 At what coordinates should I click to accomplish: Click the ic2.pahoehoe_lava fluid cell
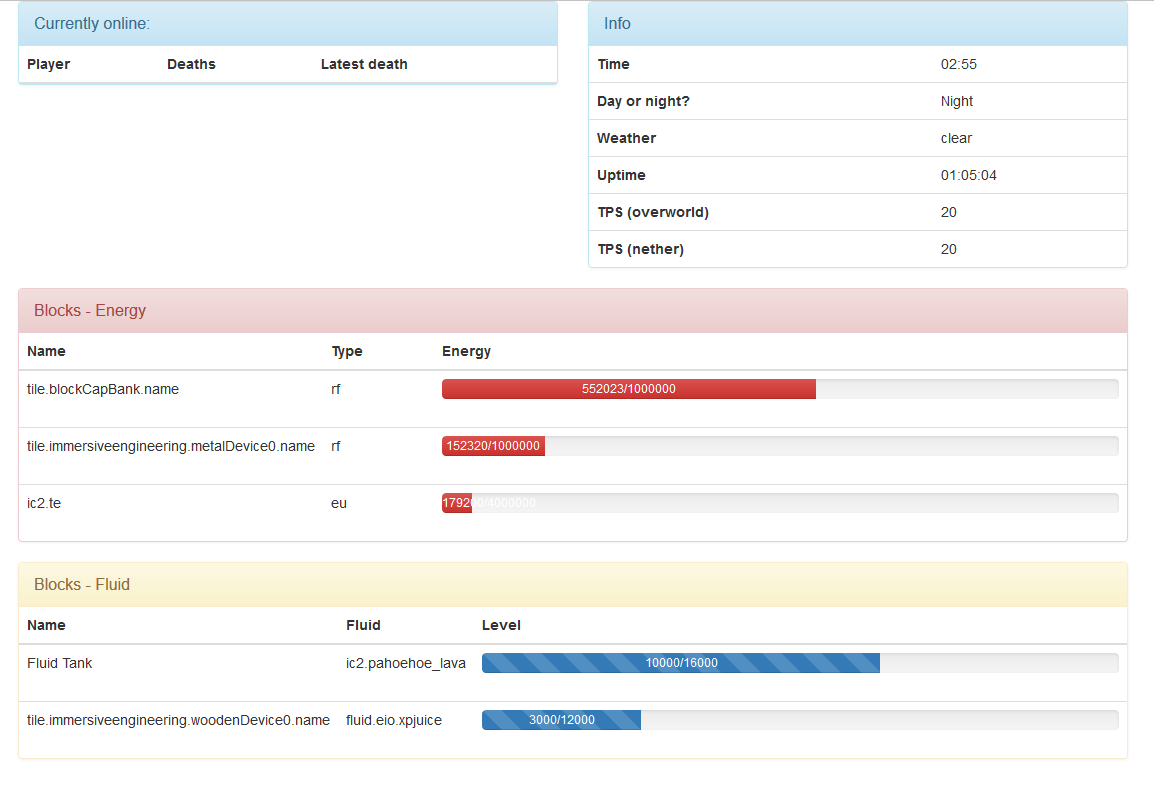[x=405, y=663]
